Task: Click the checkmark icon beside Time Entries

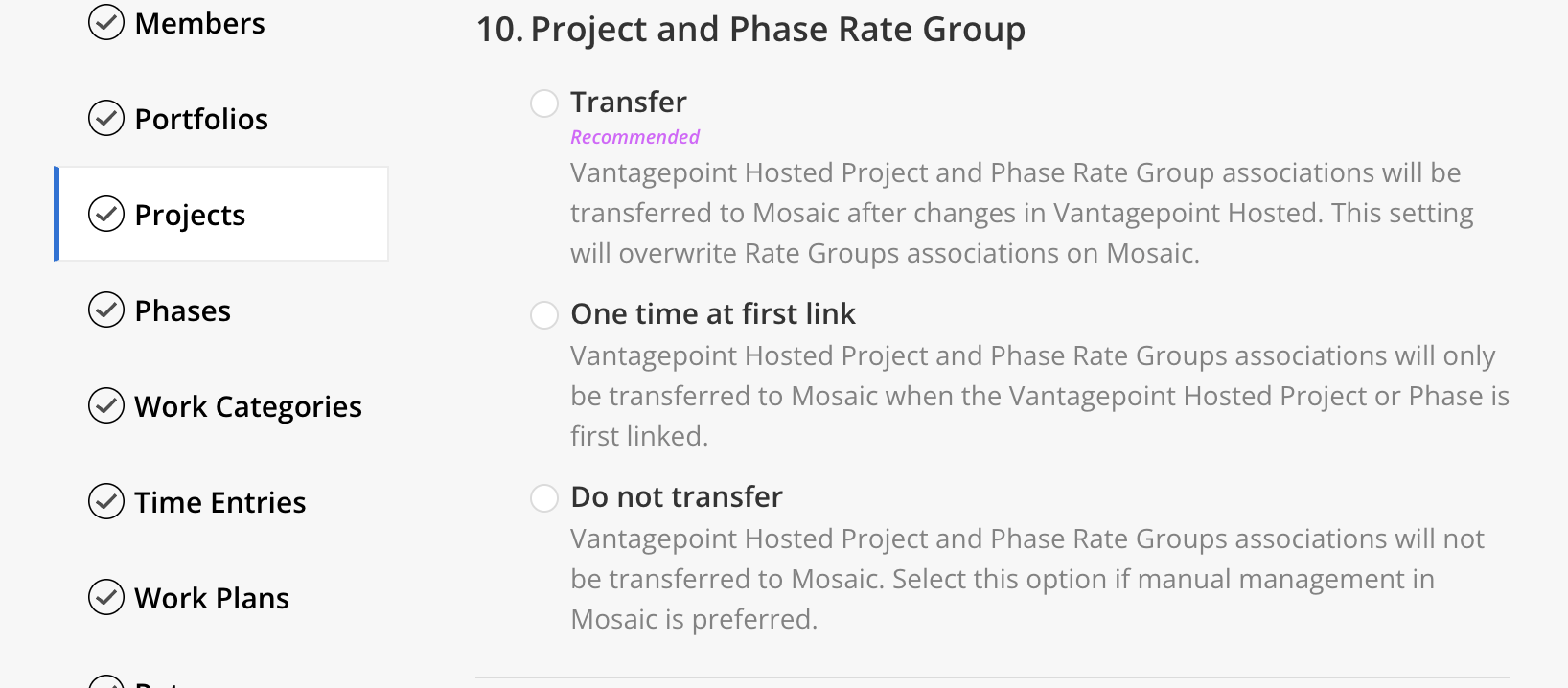Action: click(x=106, y=501)
